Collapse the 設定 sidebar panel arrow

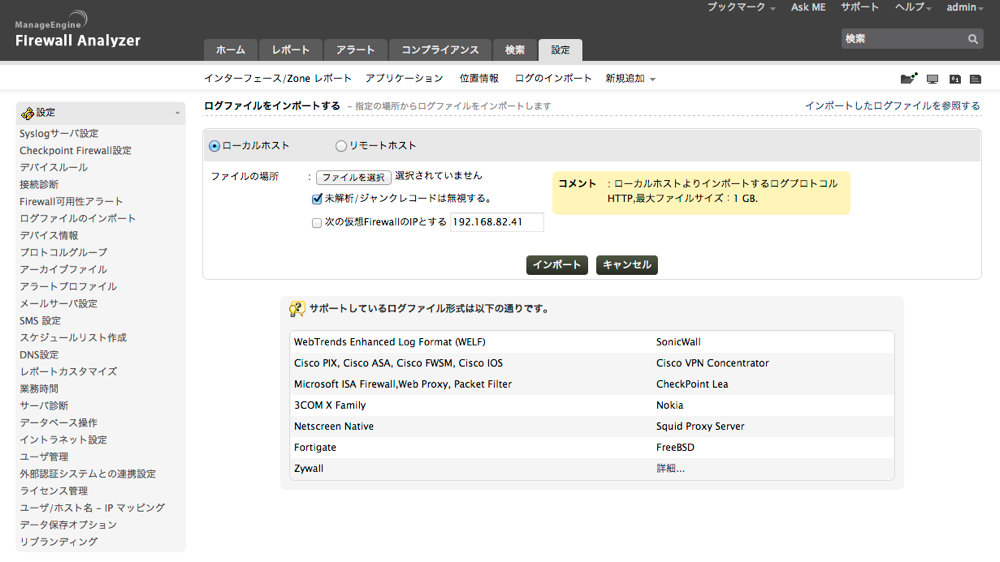177,113
